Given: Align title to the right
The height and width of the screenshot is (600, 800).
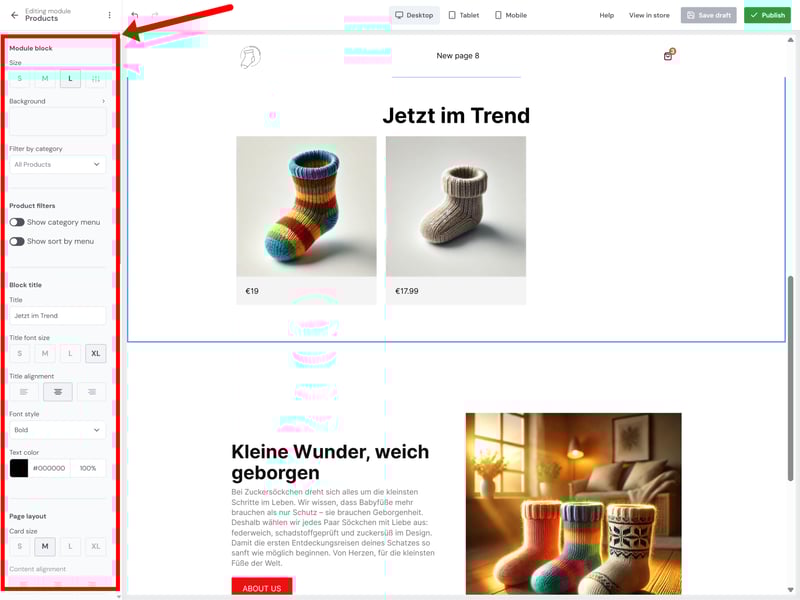Looking at the screenshot, I should coord(92,392).
